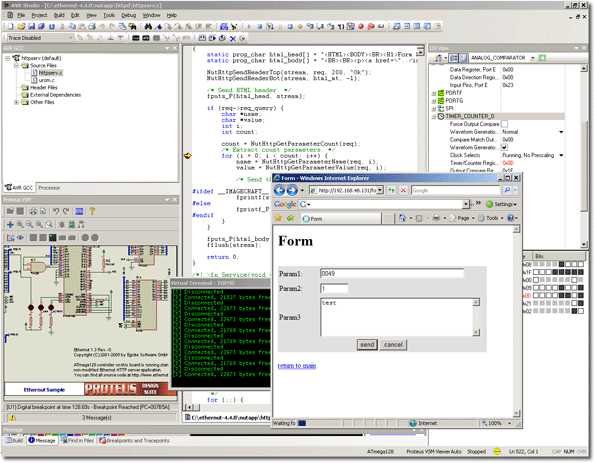The width and height of the screenshot is (595, 463).
Task: Click the red Stop X in Internet Explorer
Action: [x=403, y=190]
